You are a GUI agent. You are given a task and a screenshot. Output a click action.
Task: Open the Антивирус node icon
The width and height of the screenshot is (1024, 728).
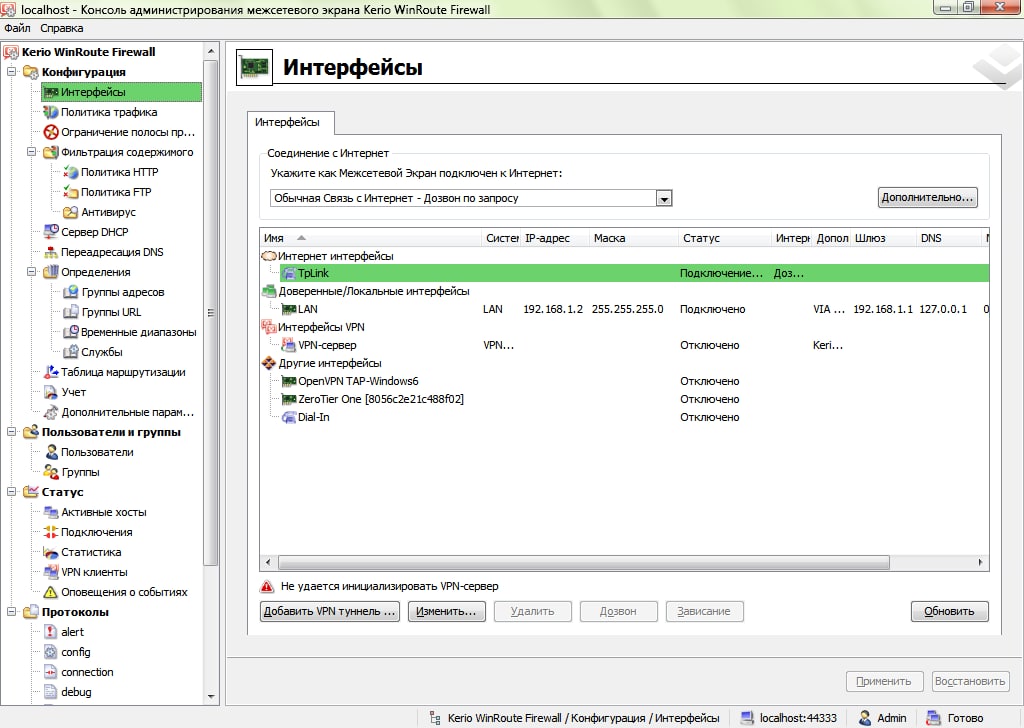tap(71, 212)
